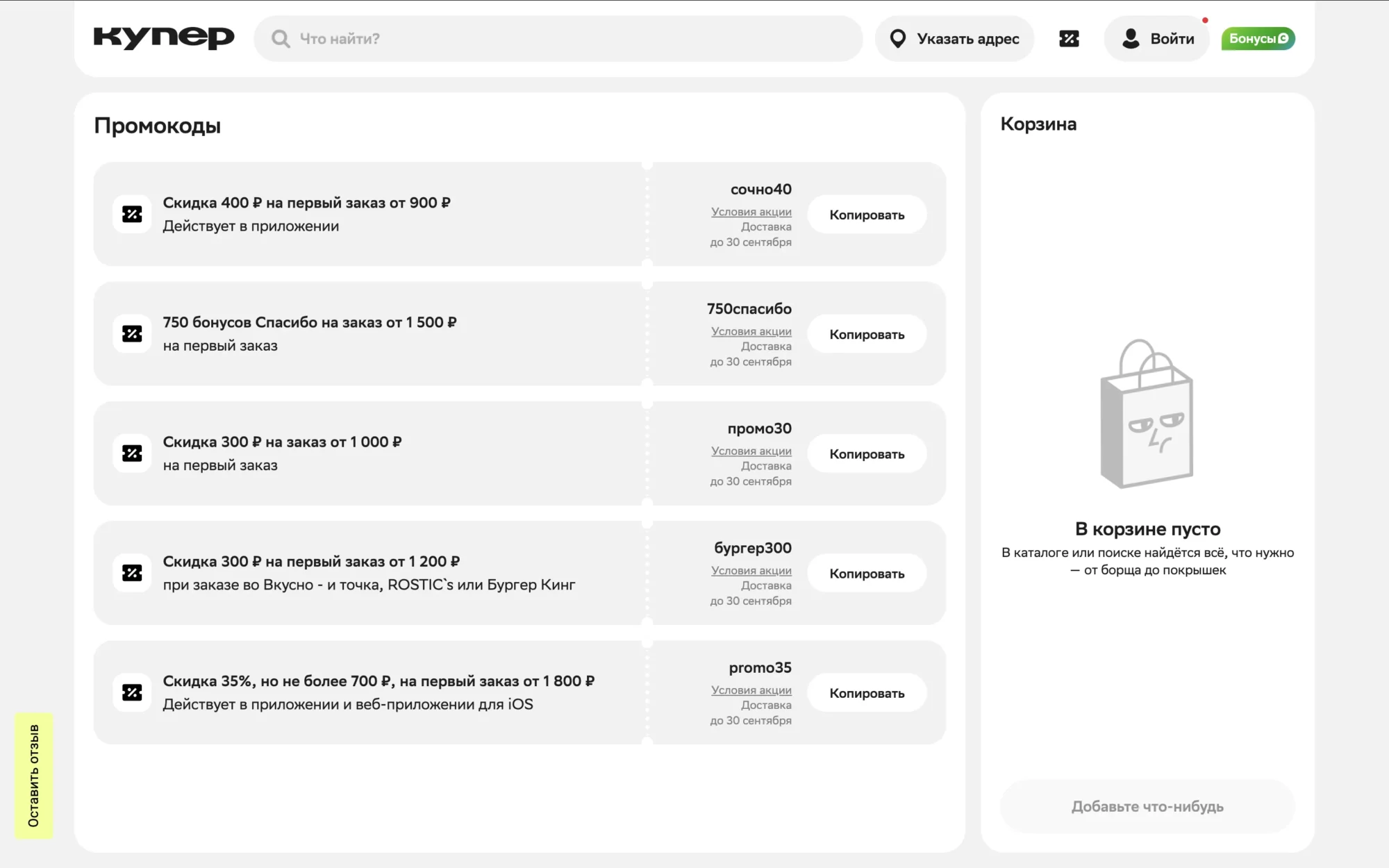Click 'Скидка 400 ₽ на первый заказ от 900 ₽'
Viewport: 1389px width, 868px height.
[x=306, y=203]
